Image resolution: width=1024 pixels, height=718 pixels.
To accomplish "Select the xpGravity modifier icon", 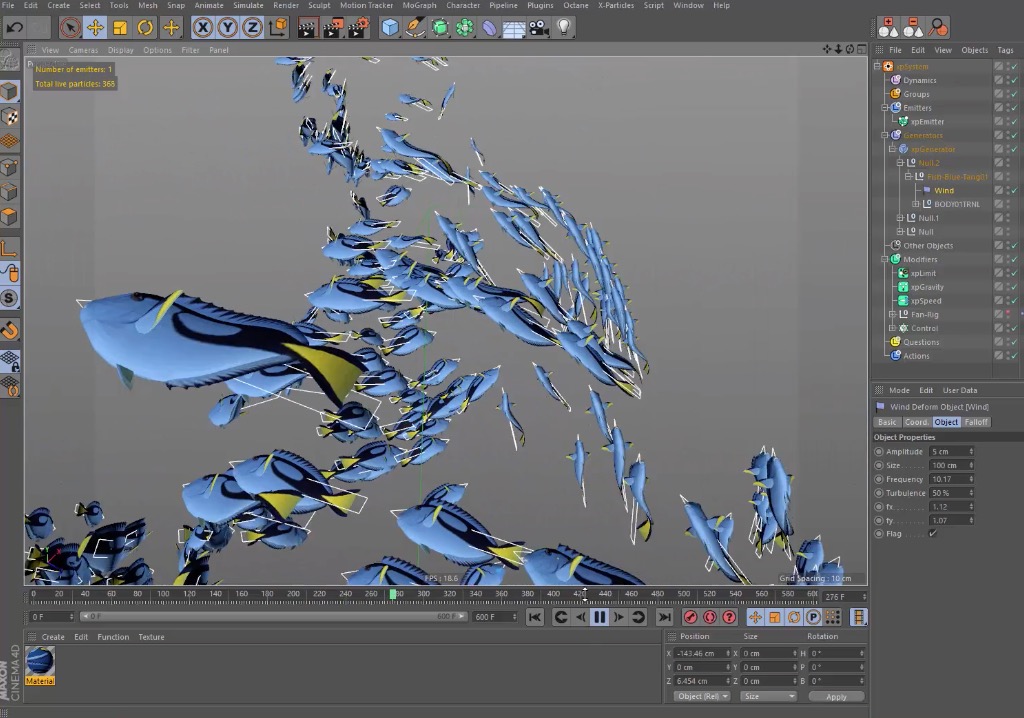I will (x=902, y=286).
